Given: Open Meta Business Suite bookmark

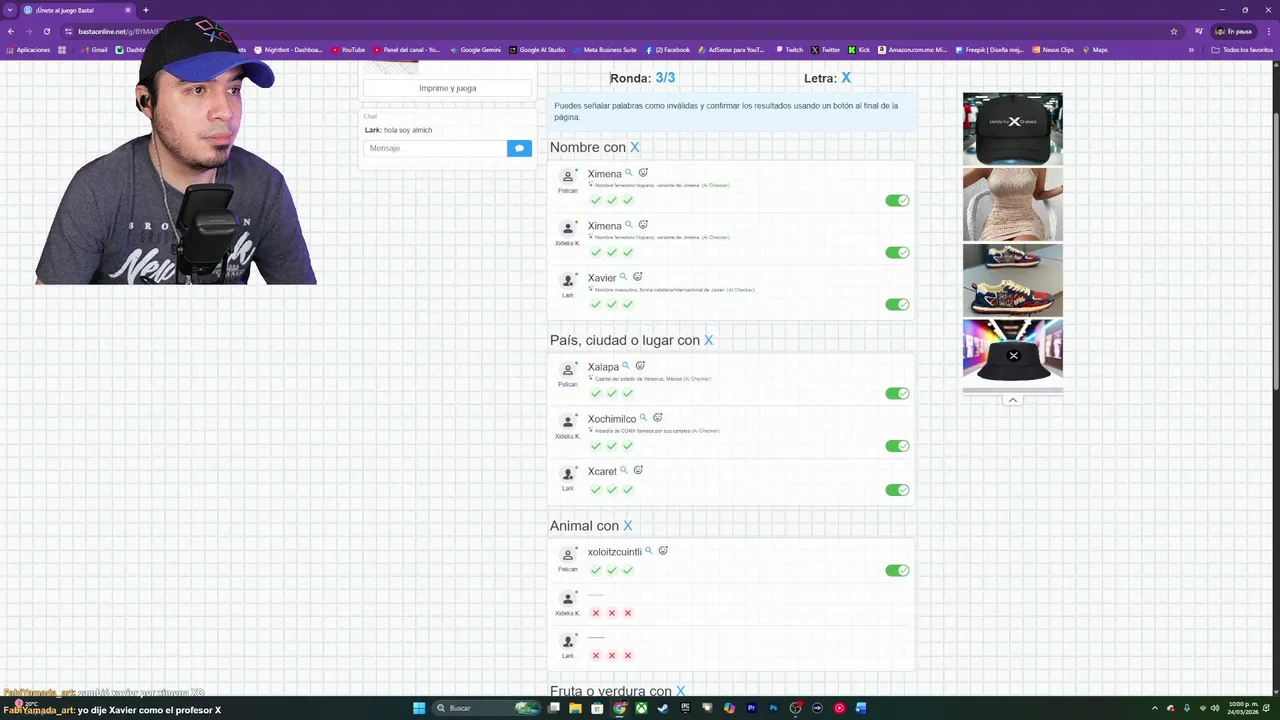Looking at the screenshot, I should pos(605,49).
